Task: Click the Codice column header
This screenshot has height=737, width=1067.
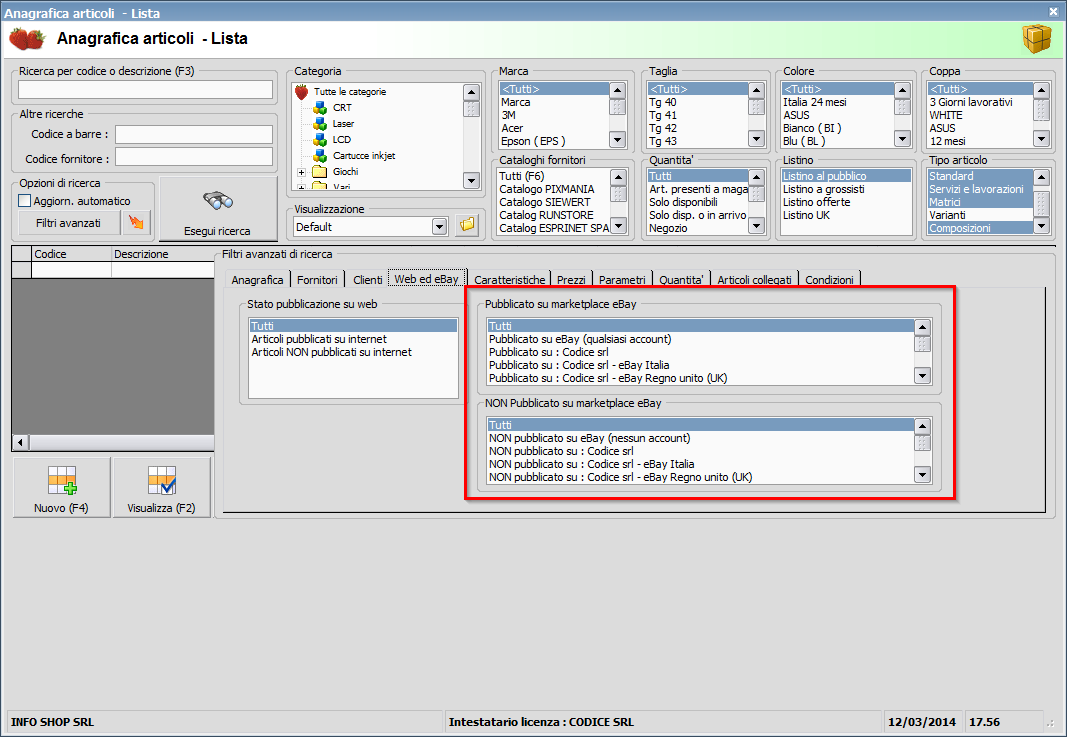Action: [x=71, y=254]
